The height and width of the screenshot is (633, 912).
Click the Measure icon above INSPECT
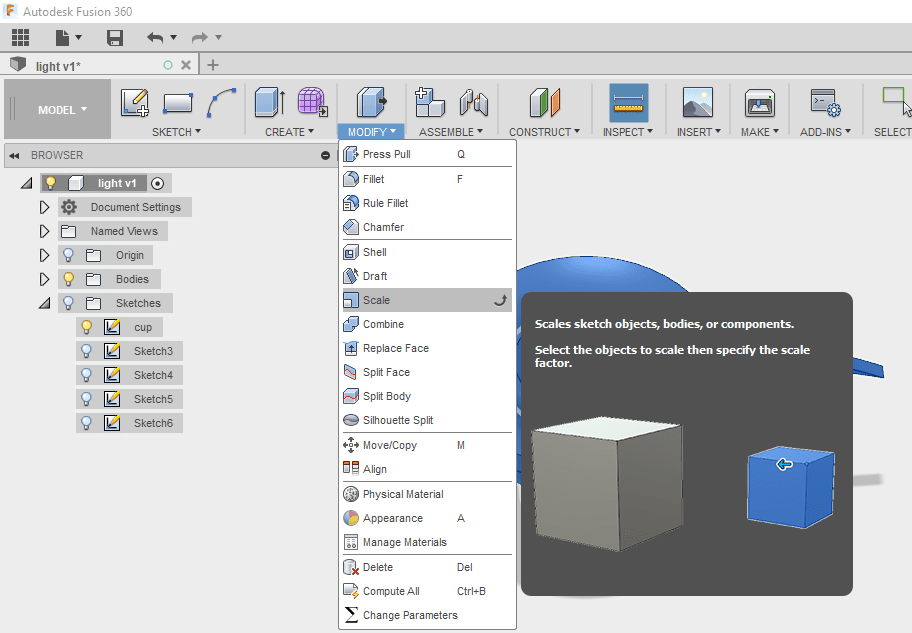click(x=629, y=103)
